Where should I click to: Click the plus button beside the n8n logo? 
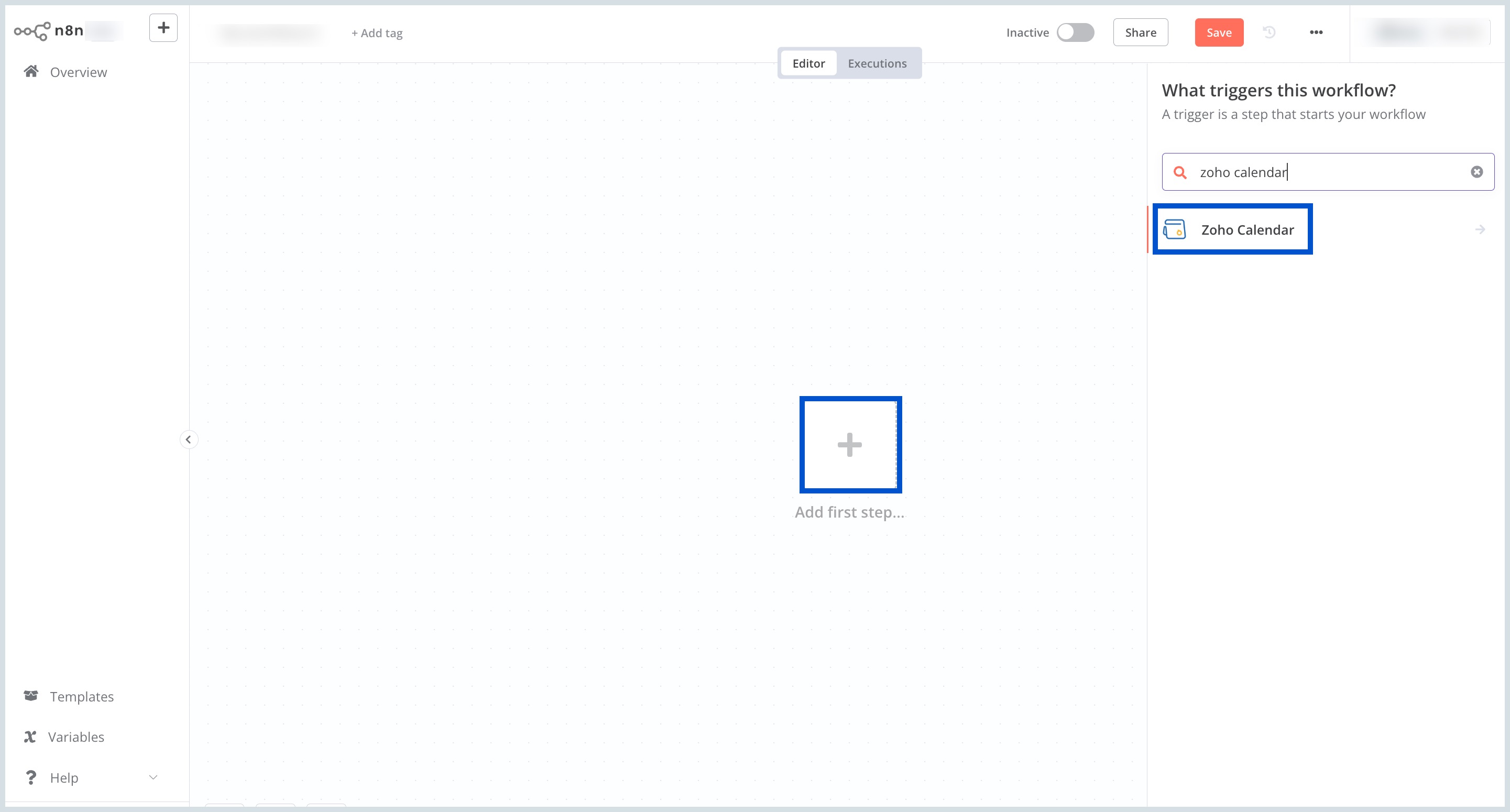tap(163, 28)
